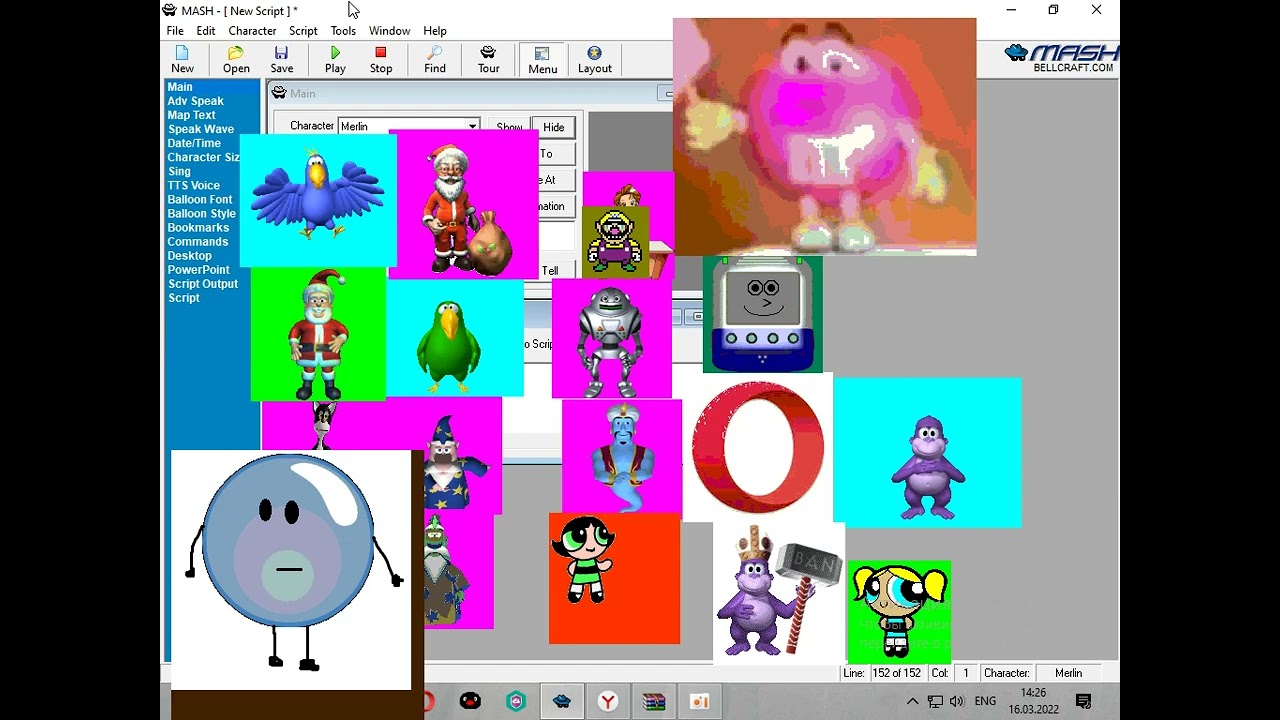Select PowerPoint in side panel
The width and height of the screenshot is (1280, 720).
tap(199, 269)
